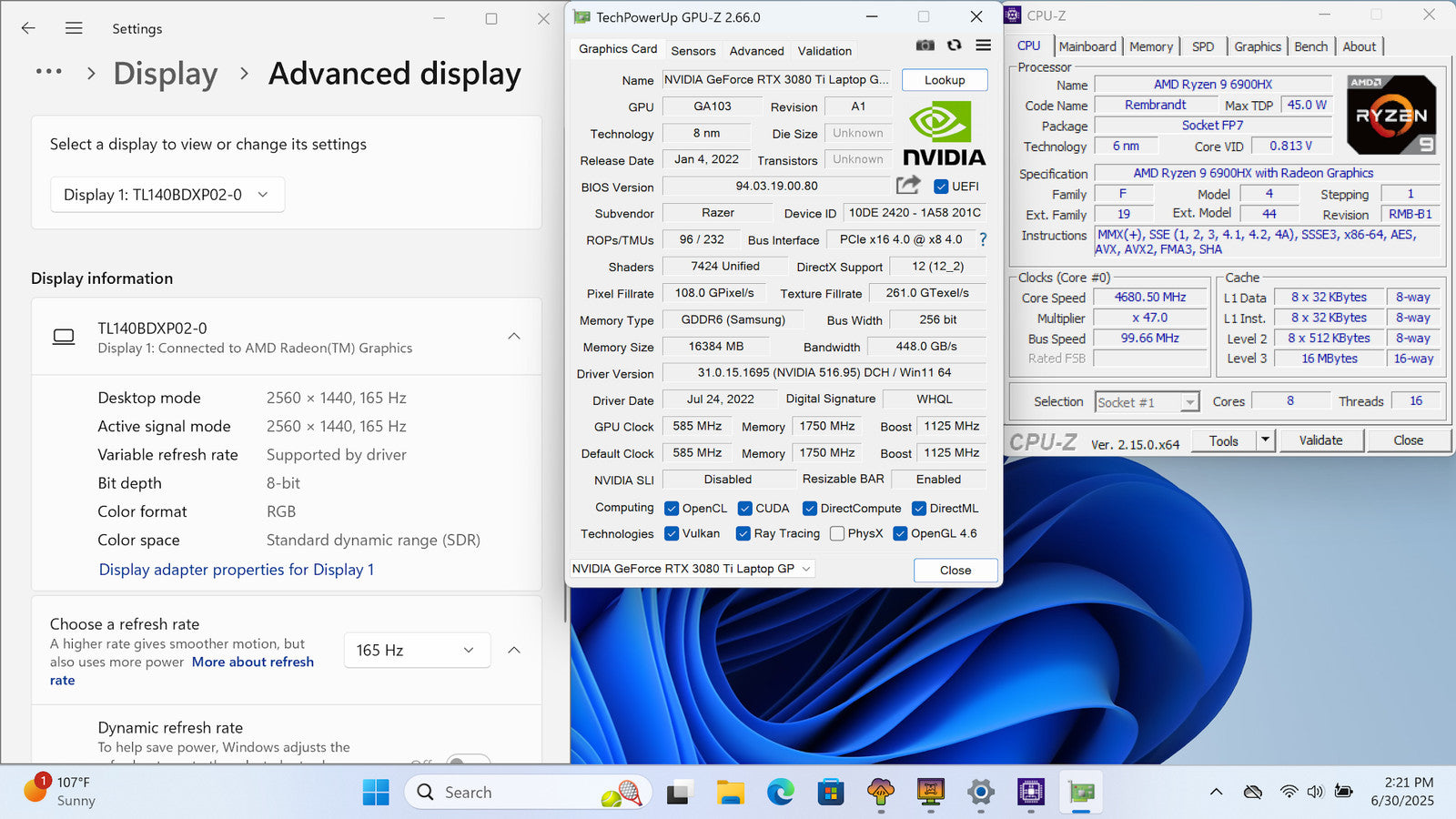Open File Explorer from the taskbar
This screenshot has height=819, width=1456.
coord(730,793)
